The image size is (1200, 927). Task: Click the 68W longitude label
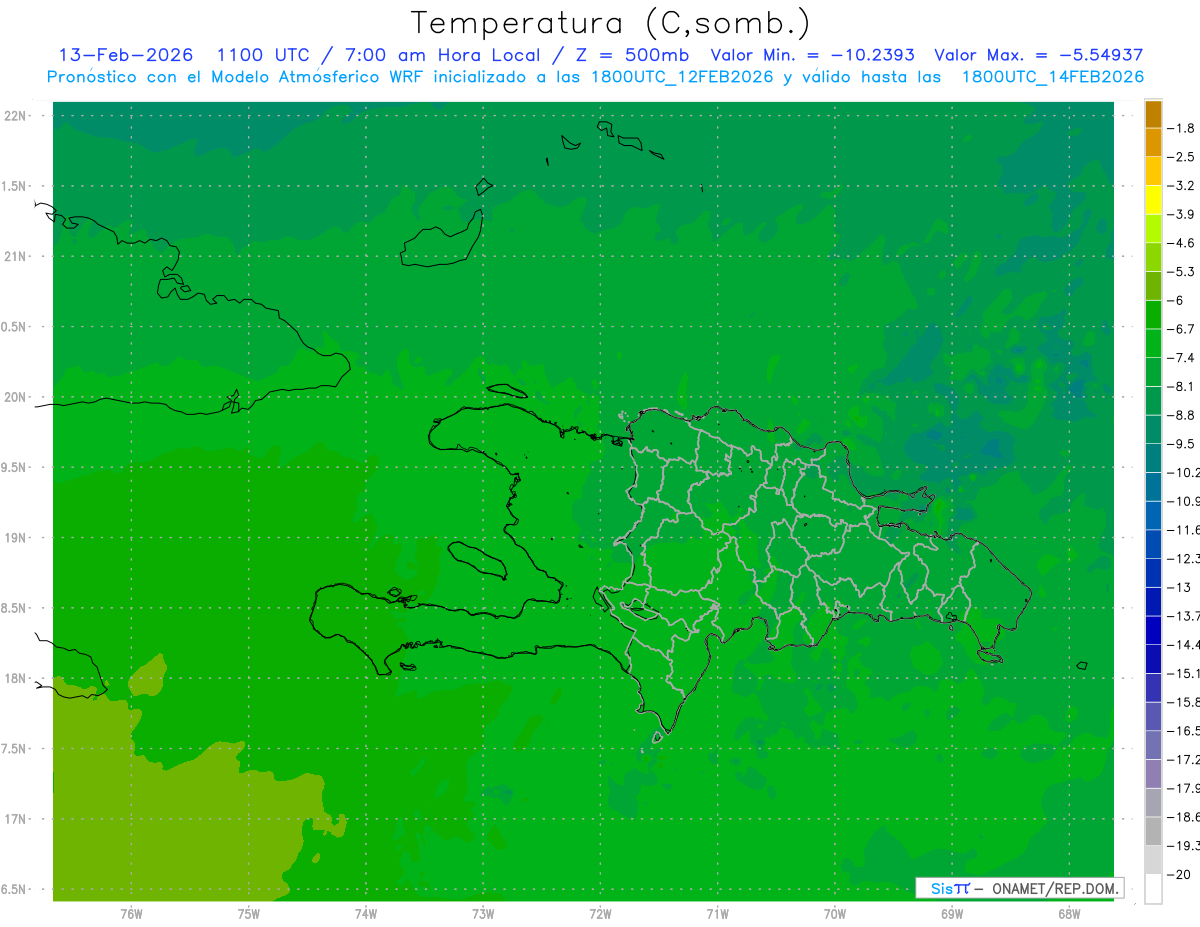point(1068,914)
